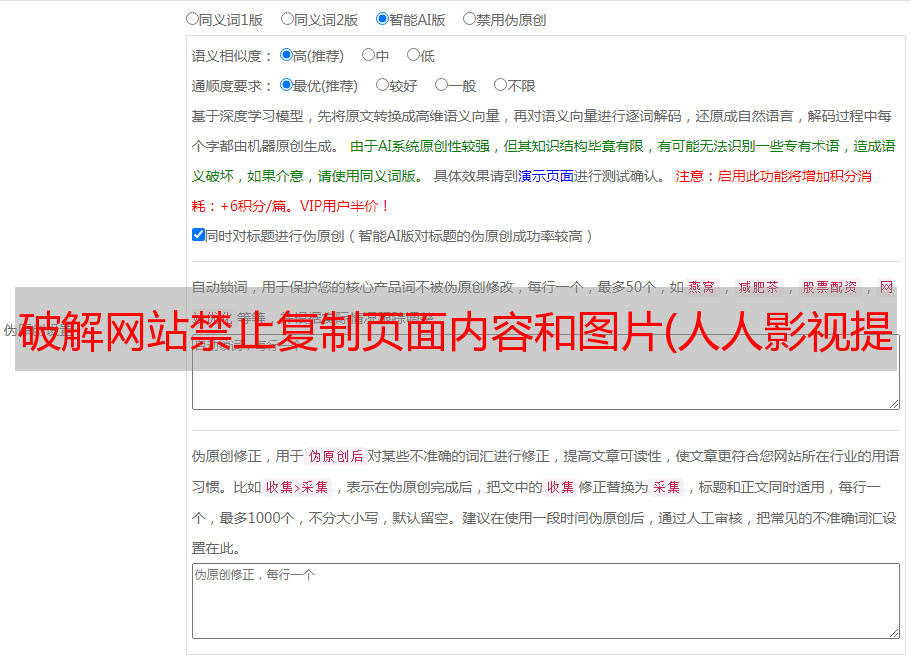Click inside the 自动锁词 textarea
The height and width of the screenshot is (658, 911).
tap(546, 372)
